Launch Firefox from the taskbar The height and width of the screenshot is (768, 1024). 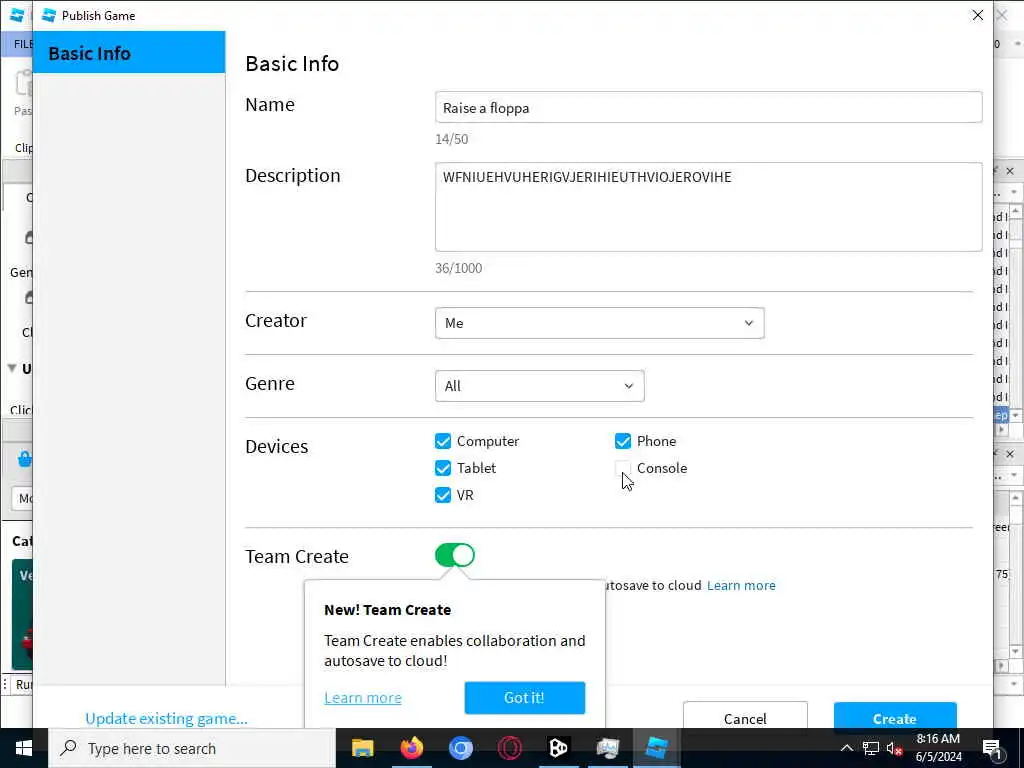[411, 748]
